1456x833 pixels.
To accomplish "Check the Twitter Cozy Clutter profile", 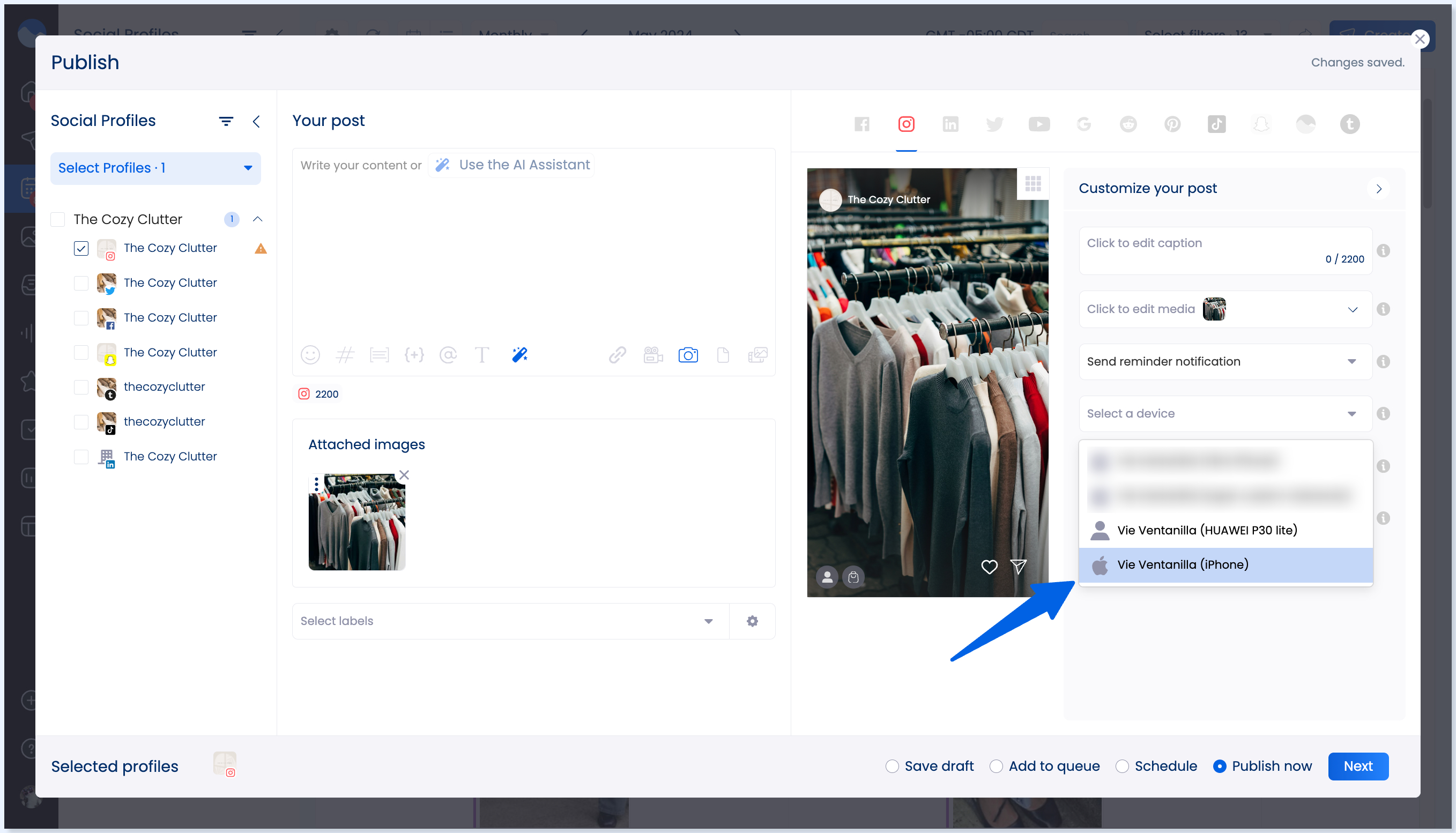I will coord(81,283).
